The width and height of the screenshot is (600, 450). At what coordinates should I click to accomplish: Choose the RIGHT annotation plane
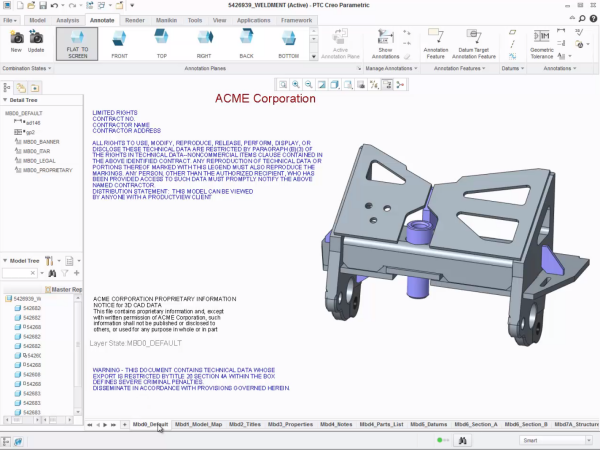coord(204,44)
